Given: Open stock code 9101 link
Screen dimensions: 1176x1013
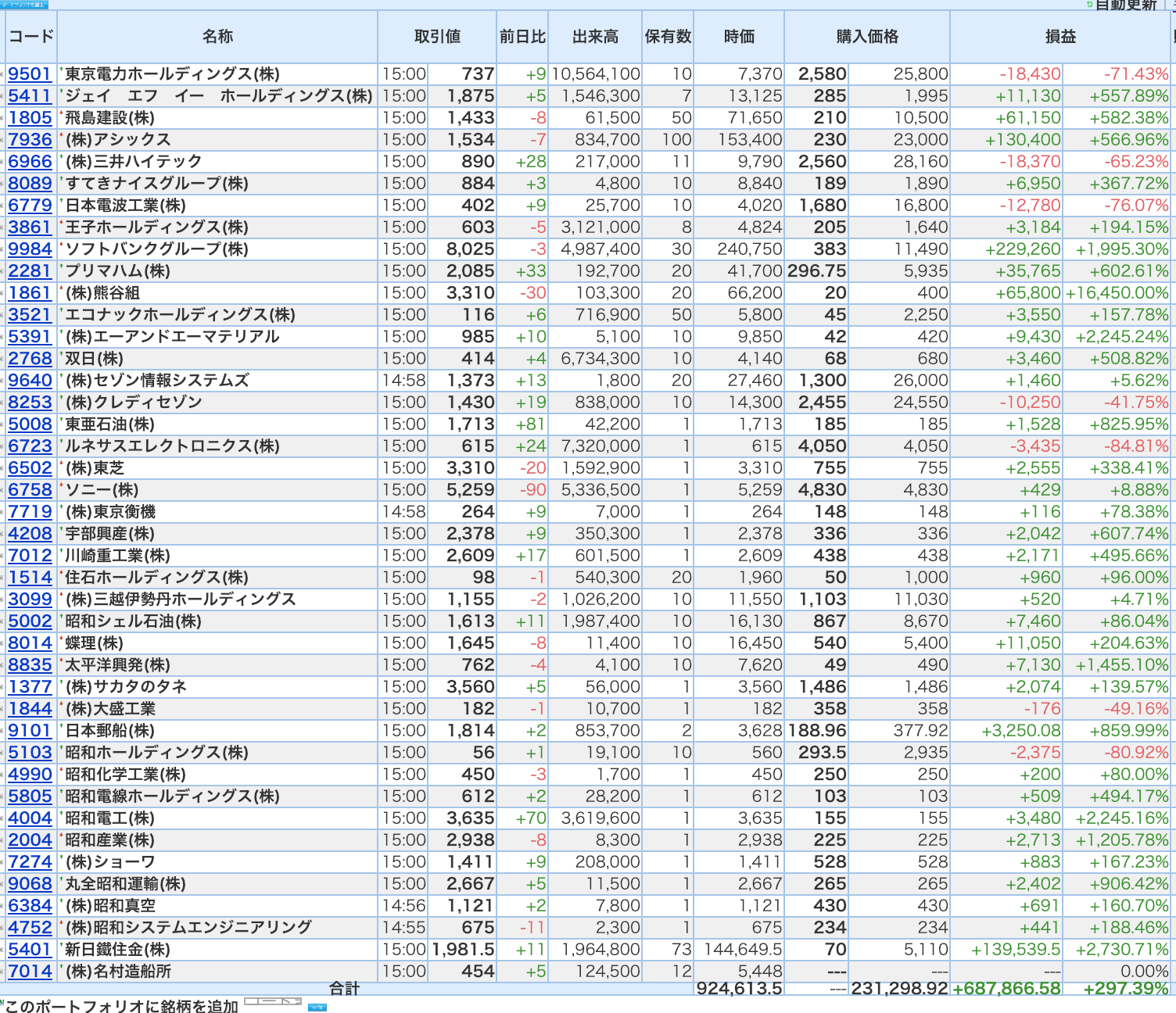Looking at the screenshot, I should tap(30, 731).
